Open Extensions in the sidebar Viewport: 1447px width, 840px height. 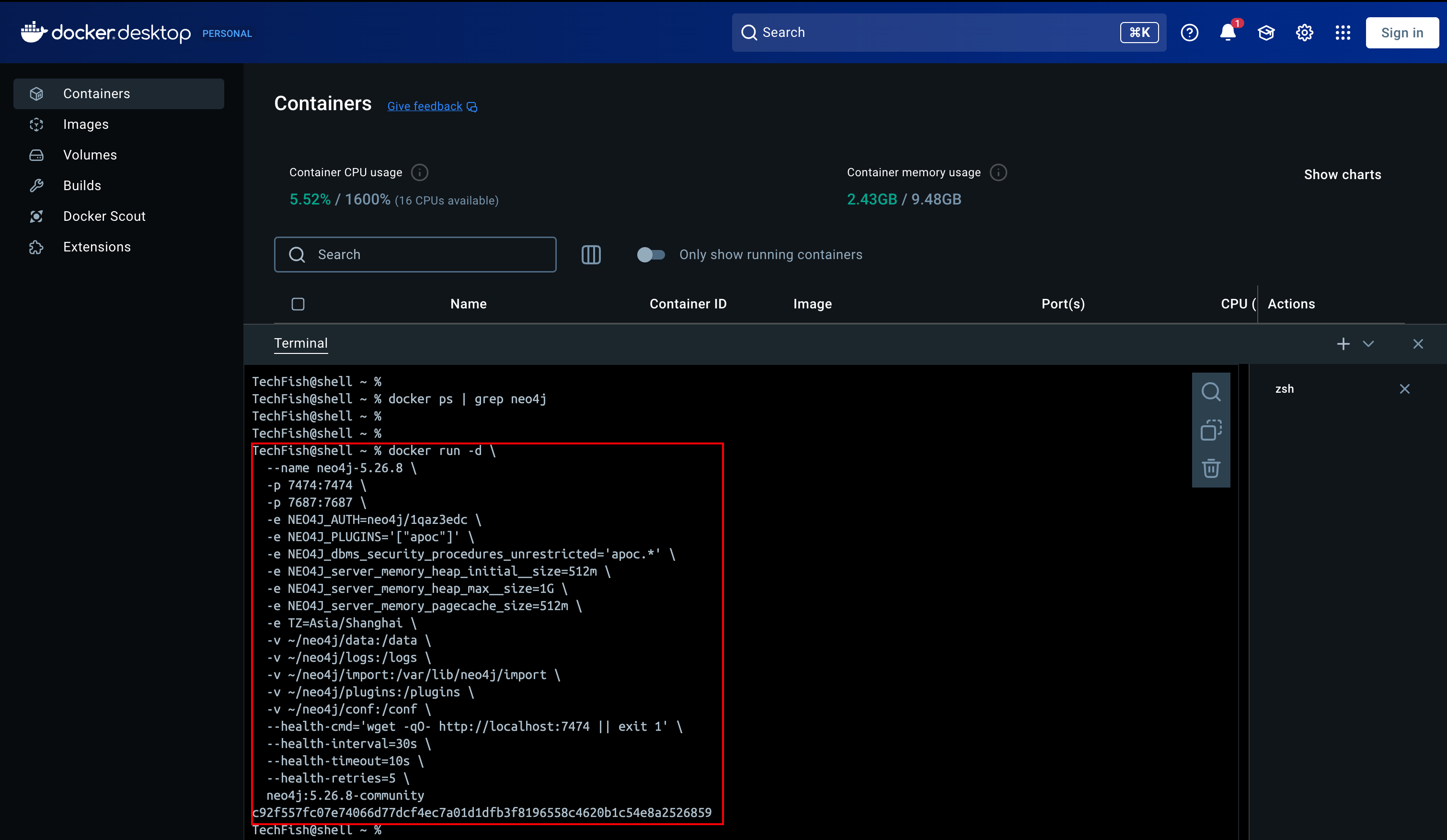click(x=119, y=247)
